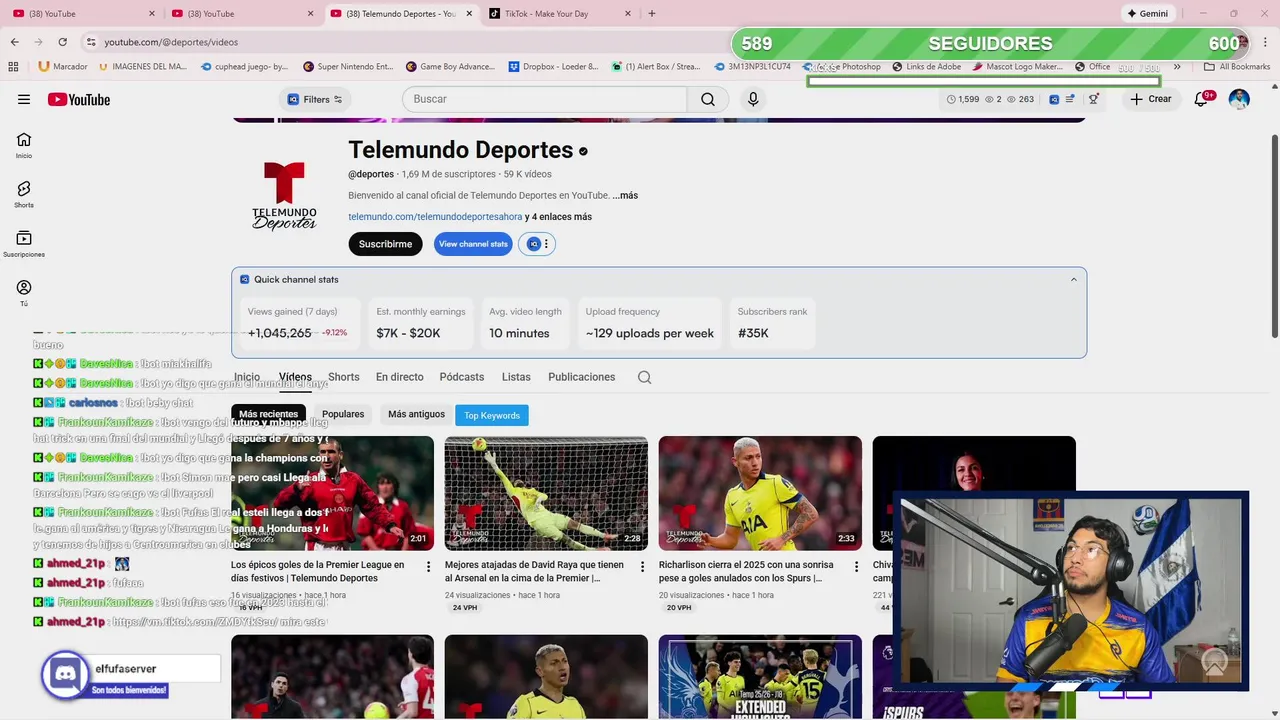Show more bookmarks with the double chevron
This screenshot has width=1280, height=720.
click(x=1177, y=67)
